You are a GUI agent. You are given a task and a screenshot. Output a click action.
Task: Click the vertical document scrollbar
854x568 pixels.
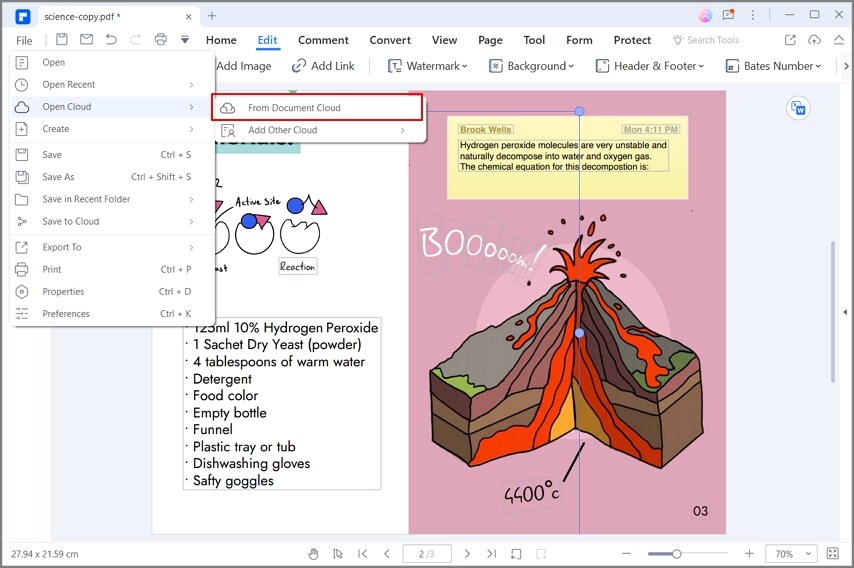point(832,312)
